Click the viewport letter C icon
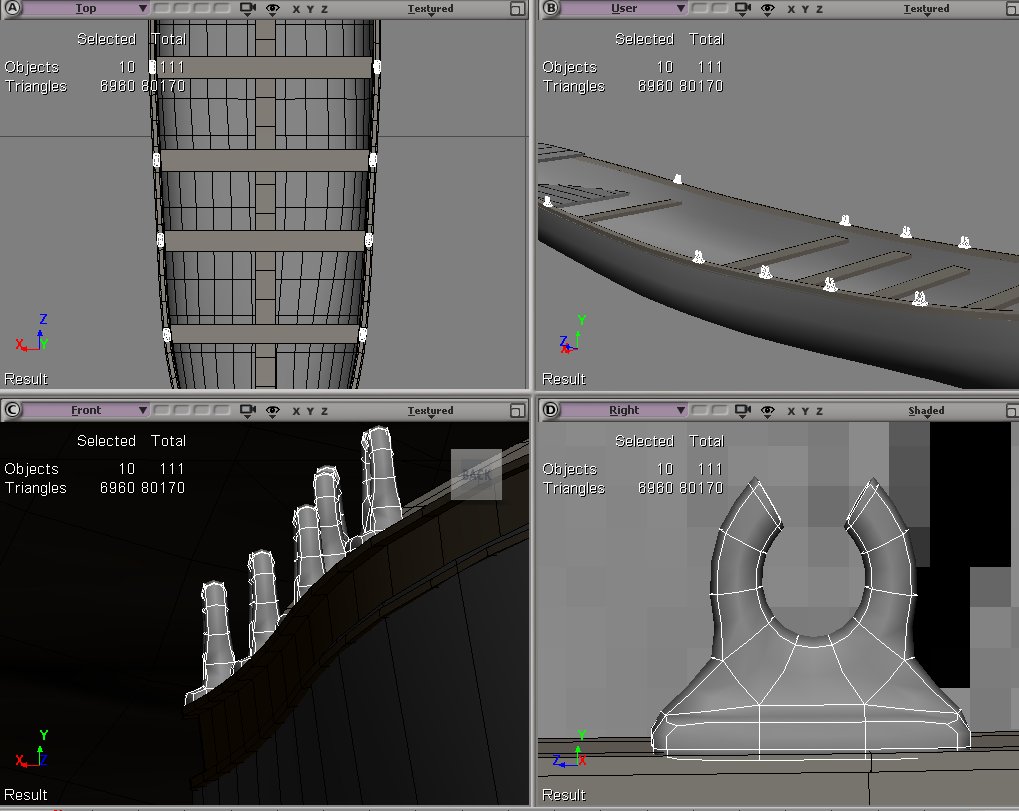Screen dimensions: 1019x811 [x=12, y=410]
